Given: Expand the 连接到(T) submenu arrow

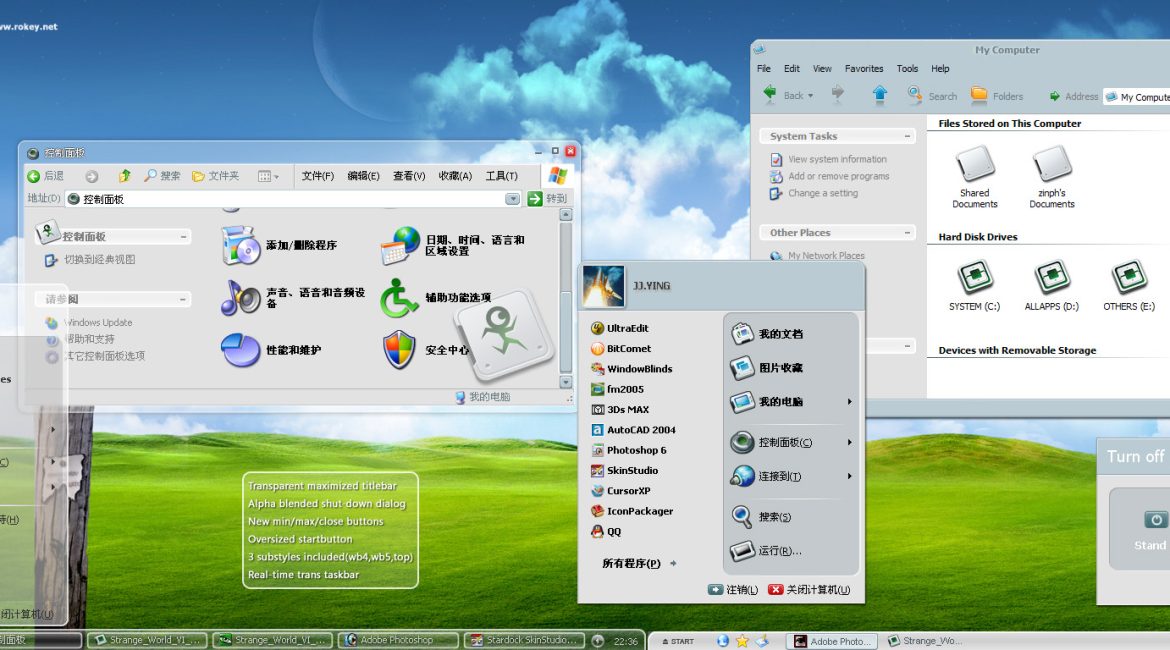Looking at the screenshot, I should click(849, 476).
